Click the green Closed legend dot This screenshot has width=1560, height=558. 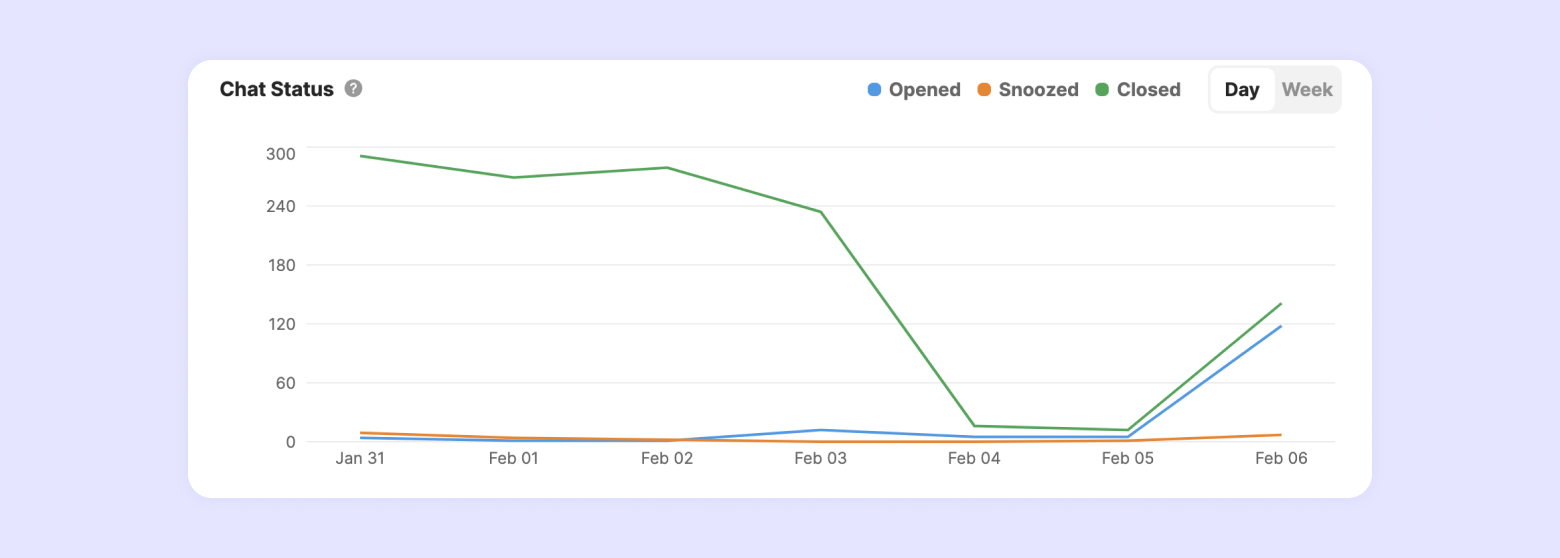click(x=1102, y=90)
